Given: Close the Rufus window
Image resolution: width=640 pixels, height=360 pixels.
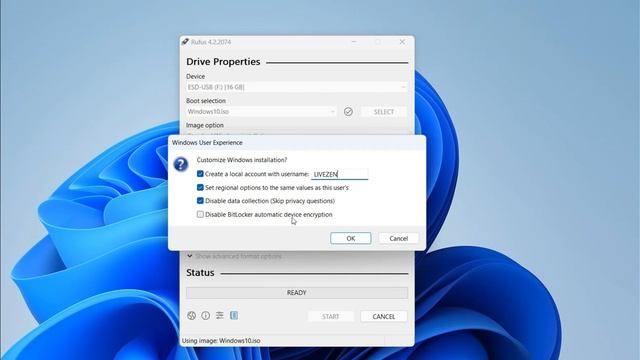Looking at the screenshot, I should click(x=402, y=42).
